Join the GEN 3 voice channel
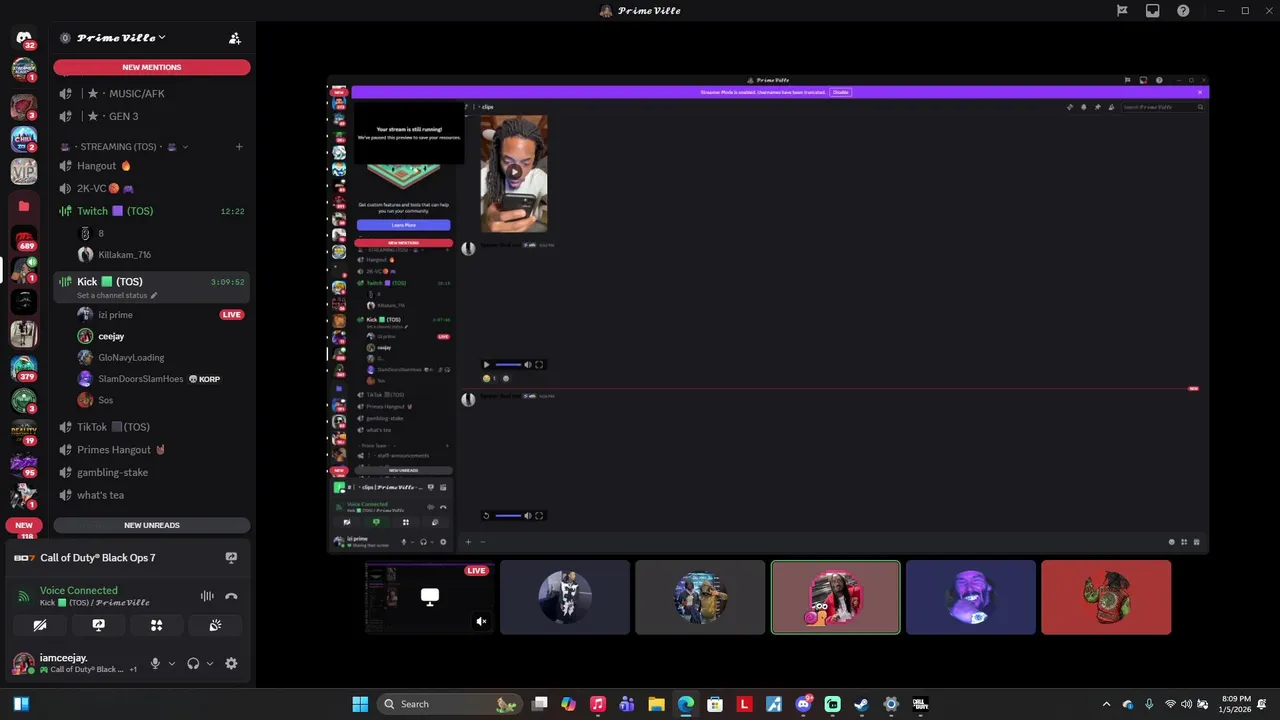 click(151, 116)
